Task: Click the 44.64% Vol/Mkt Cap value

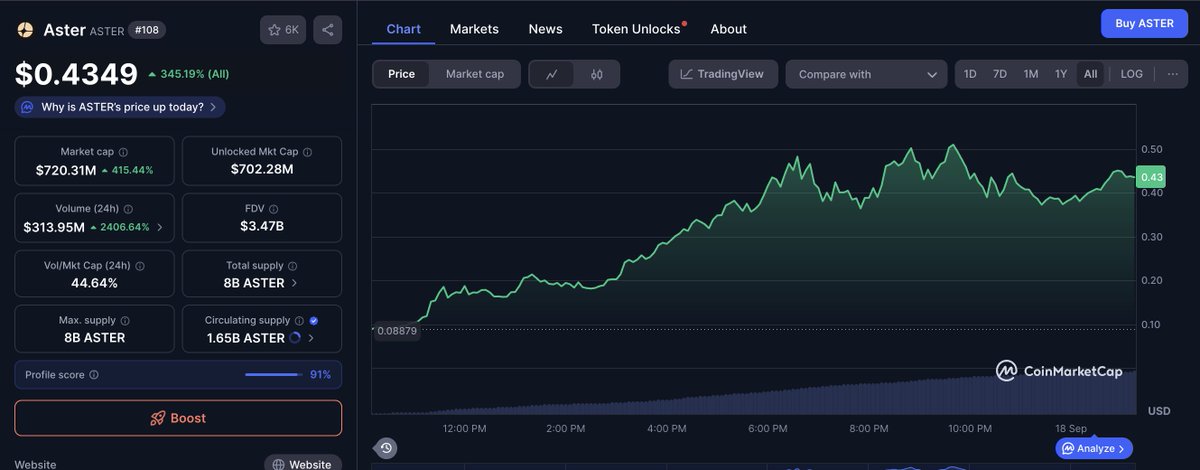Action: (94, 283)
